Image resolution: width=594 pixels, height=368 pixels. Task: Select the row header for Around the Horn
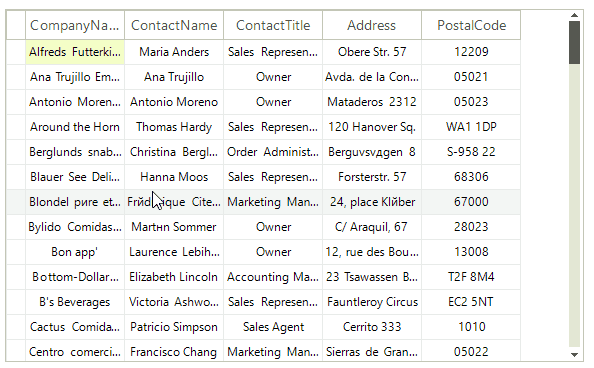(x=16, y=127)
